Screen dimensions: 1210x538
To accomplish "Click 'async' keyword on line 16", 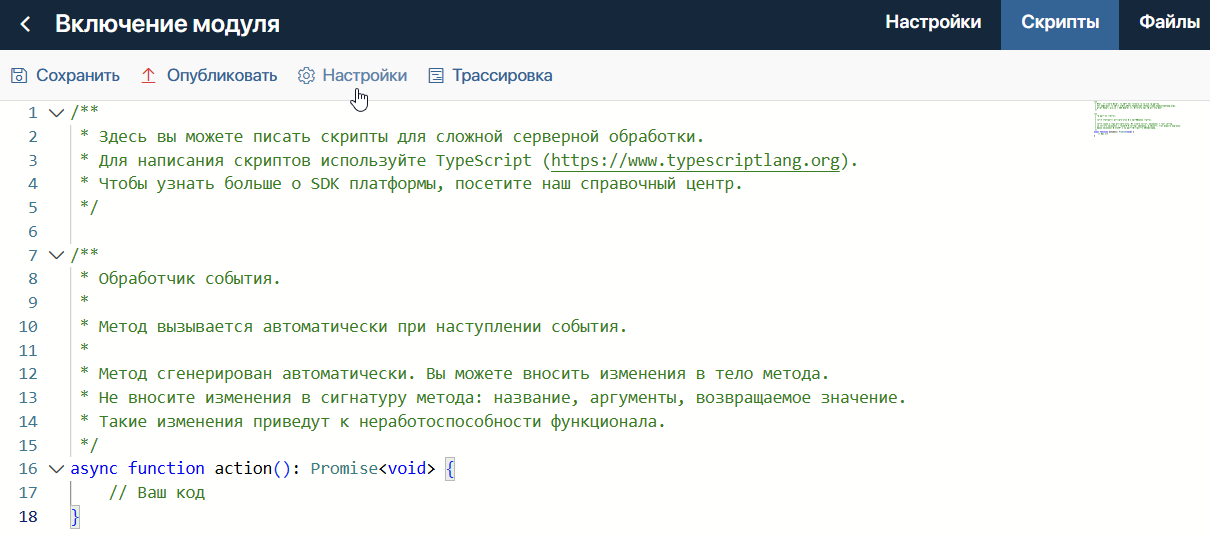I will point(95,469).
